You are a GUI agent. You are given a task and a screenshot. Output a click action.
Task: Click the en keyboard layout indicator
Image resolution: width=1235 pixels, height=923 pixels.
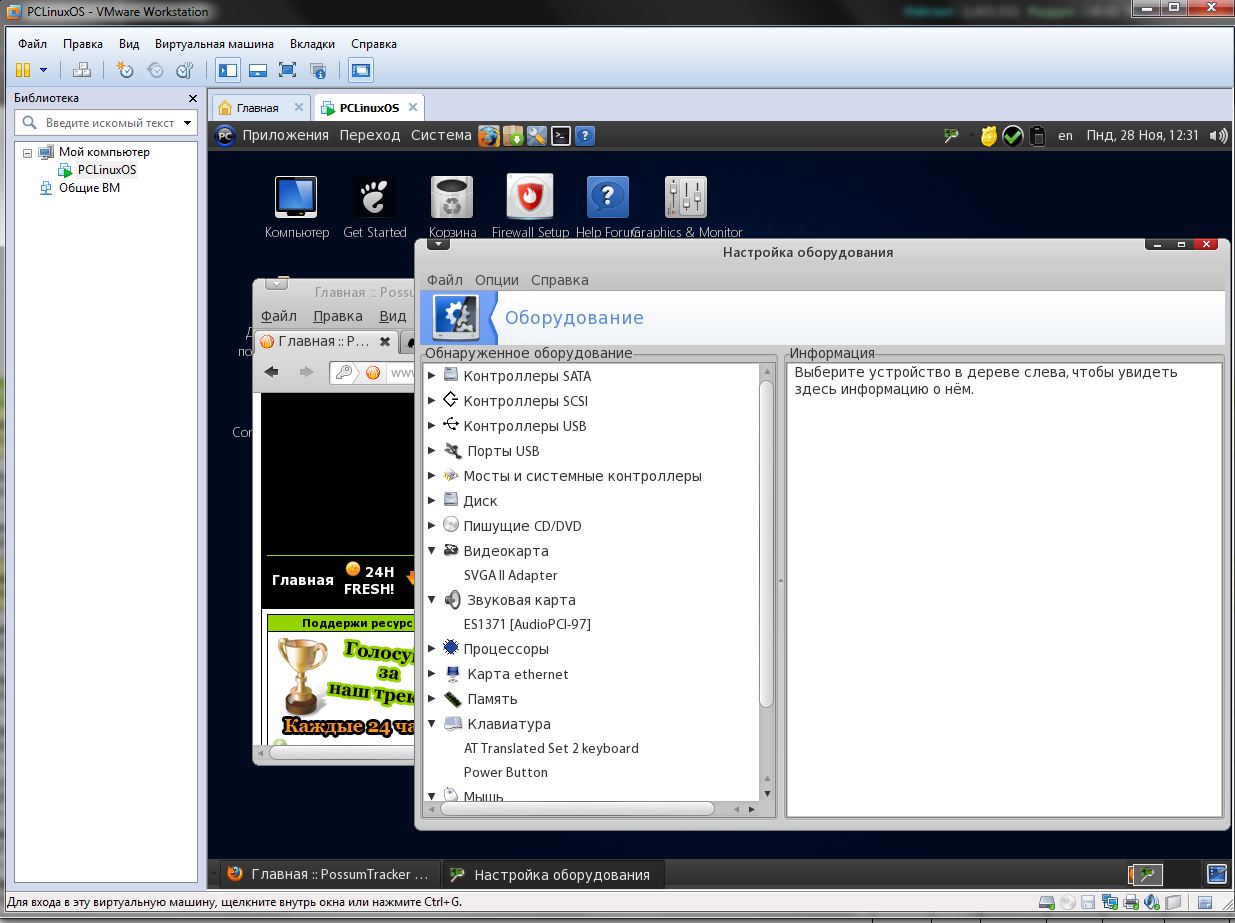pos(1066,136)
